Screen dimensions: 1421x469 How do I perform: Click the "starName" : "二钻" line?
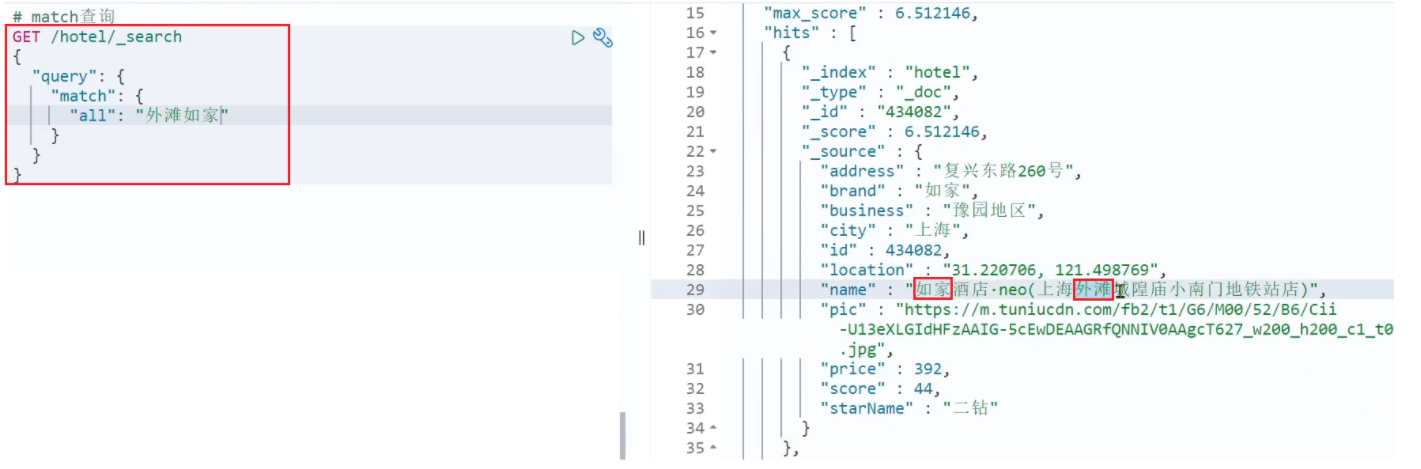coord(908,408)
